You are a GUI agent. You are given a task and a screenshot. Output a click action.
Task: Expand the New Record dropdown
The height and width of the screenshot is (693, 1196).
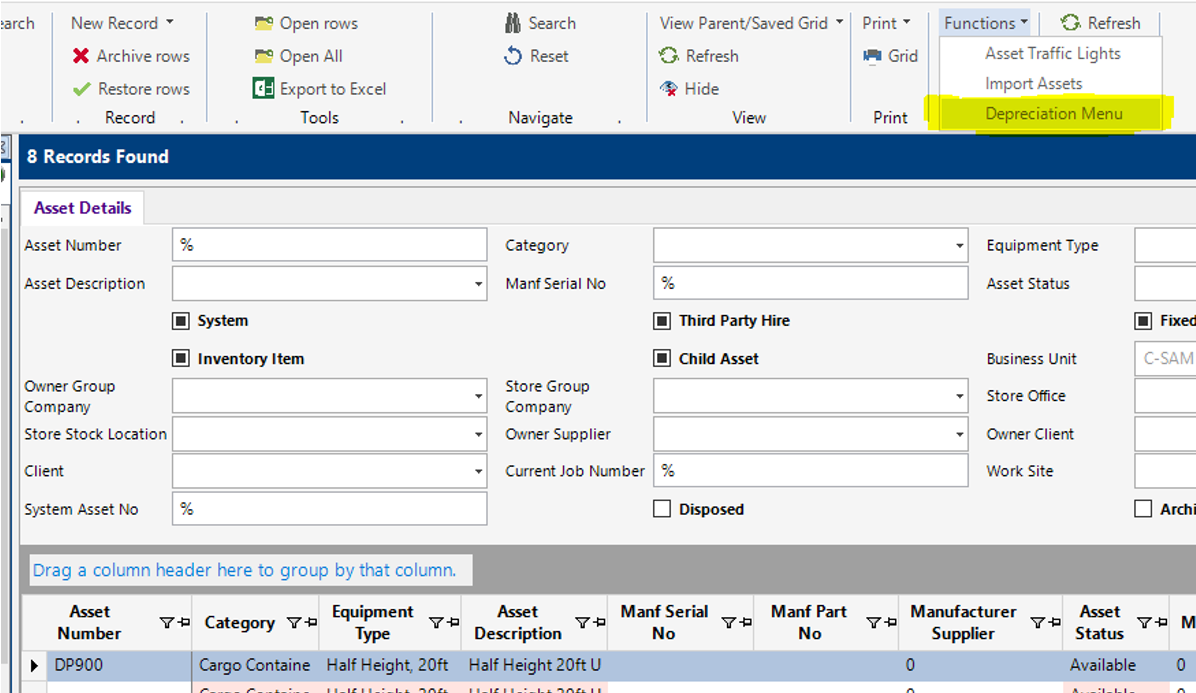point(169,23)
